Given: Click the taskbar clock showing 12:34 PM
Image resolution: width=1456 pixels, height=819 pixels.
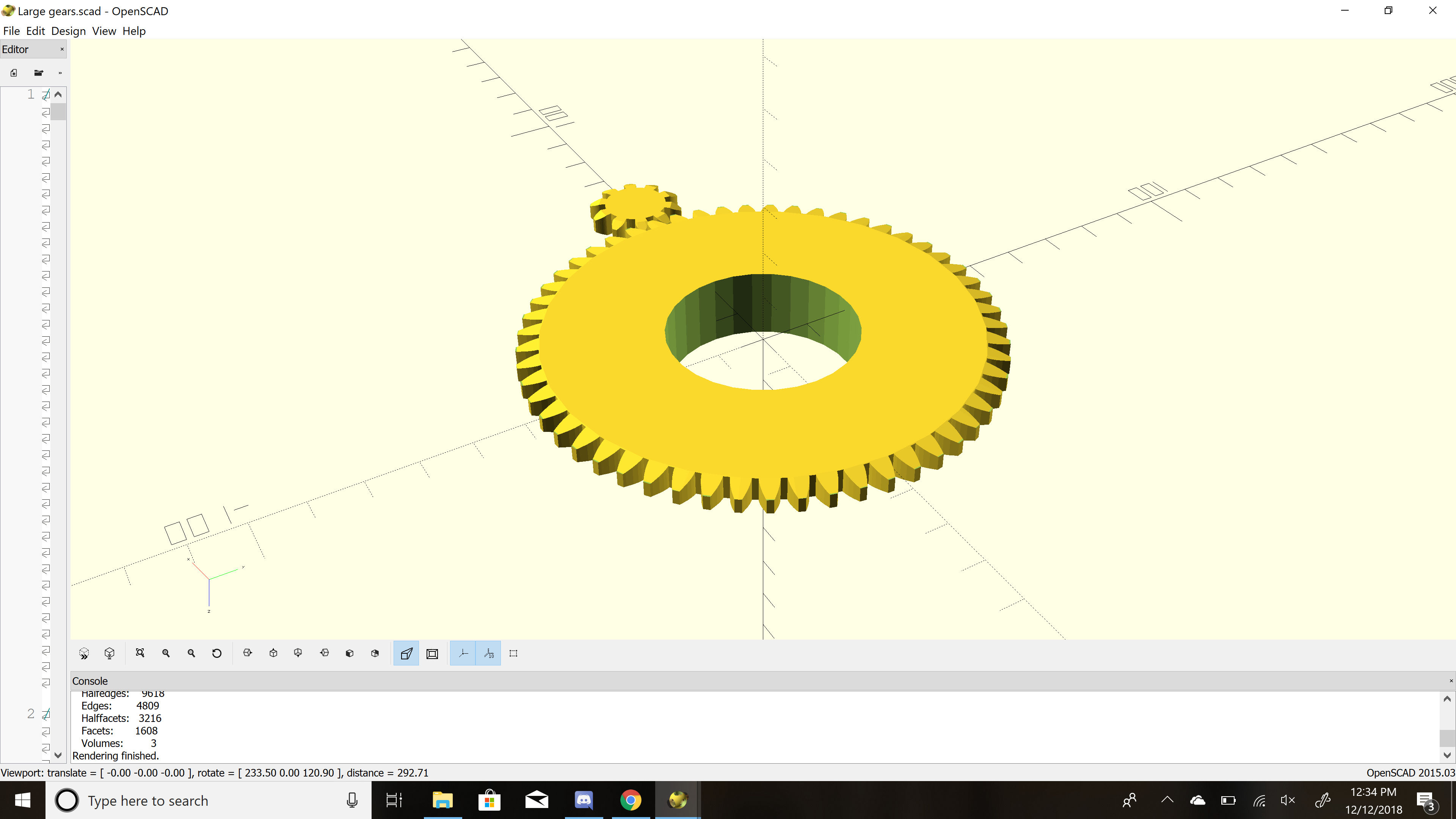Looking at the screenshot, I should 1373,800.
